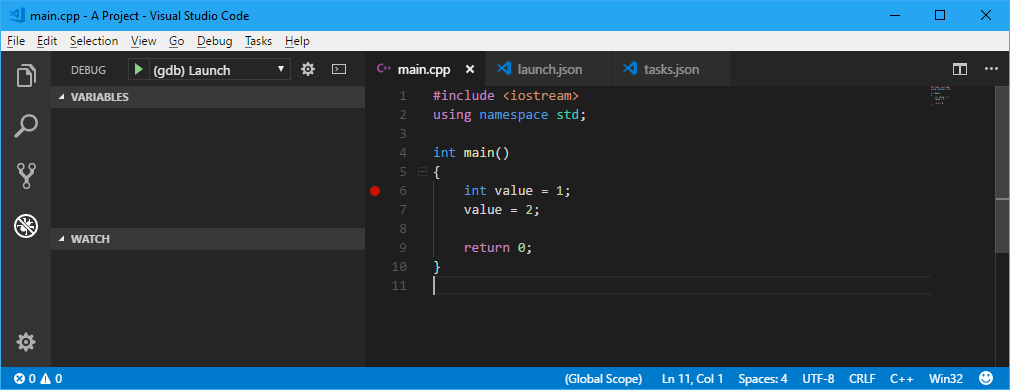1010x390 pixels.
Task: Click the Split Editor icon
Action: (960, 69)
